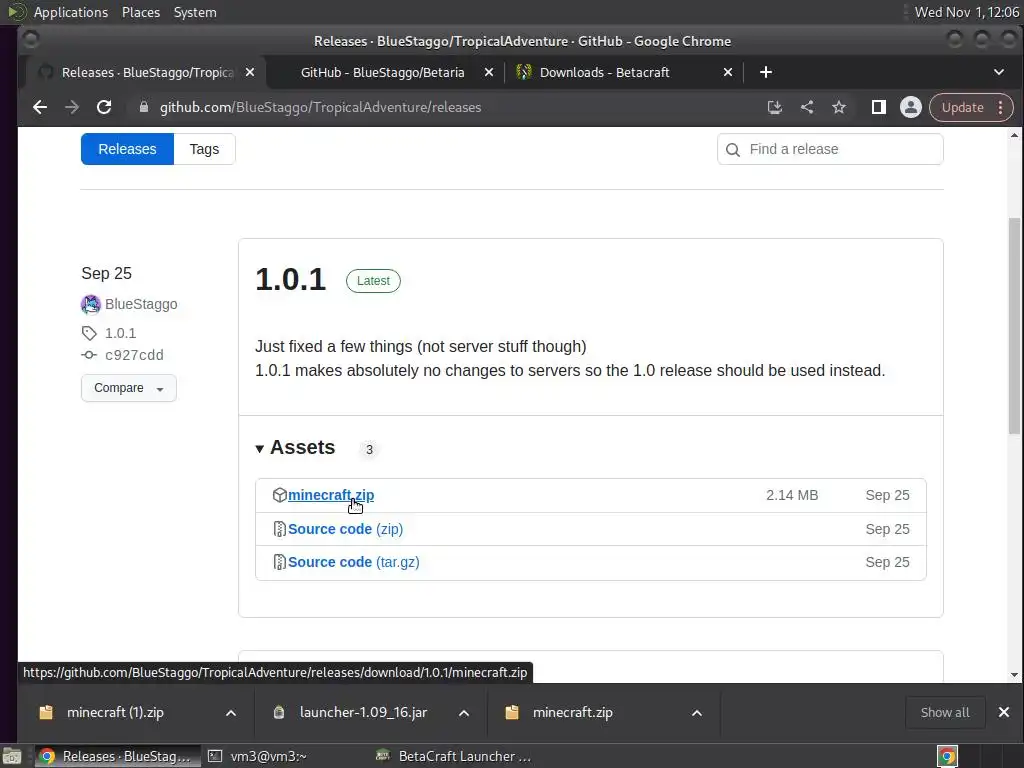Share this page via share icon
The image size is (1024, 768).
click(x=807, y=107)
